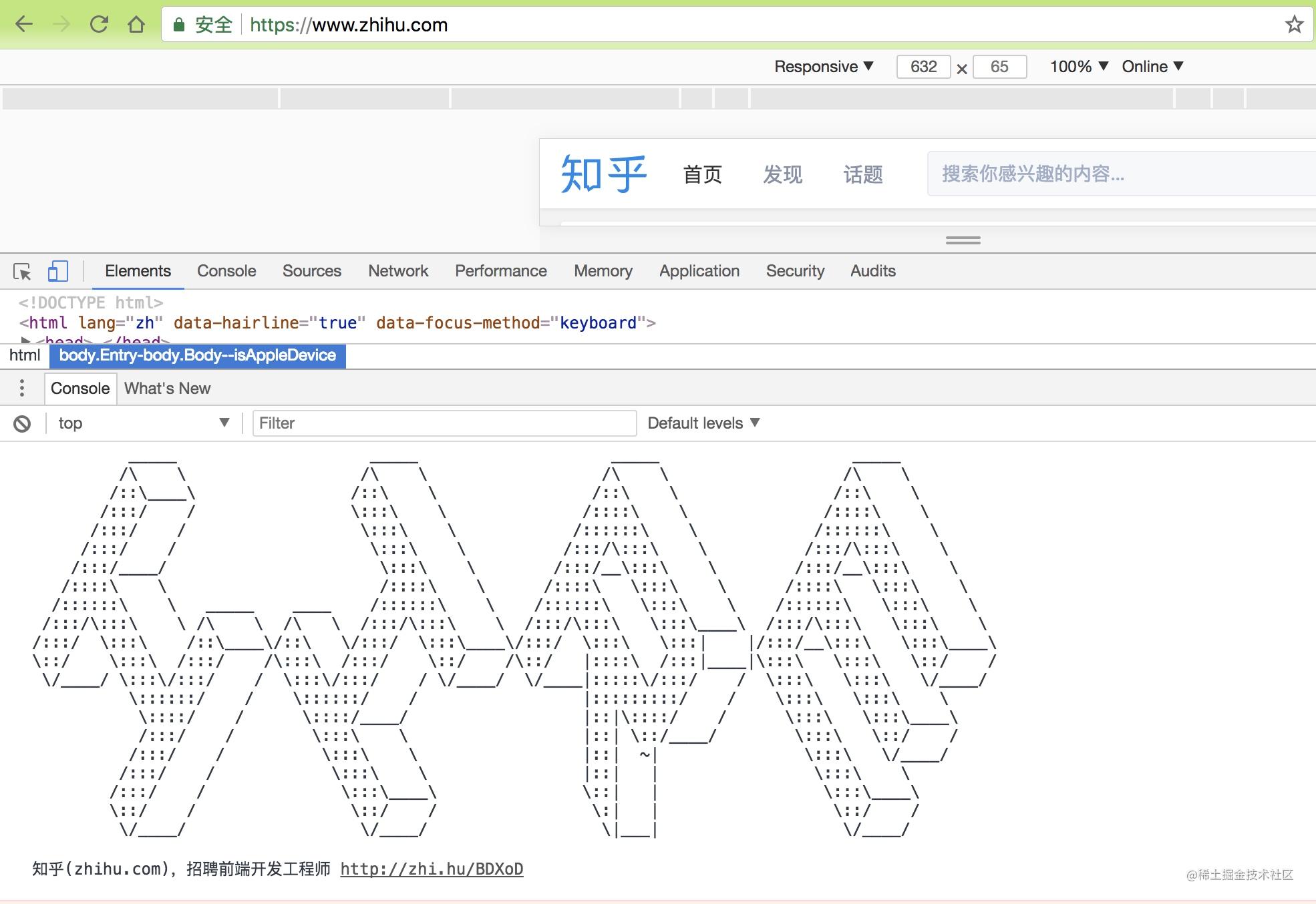Click the Filter input field
Screen dimensions: 1316x904
point(444,423)
